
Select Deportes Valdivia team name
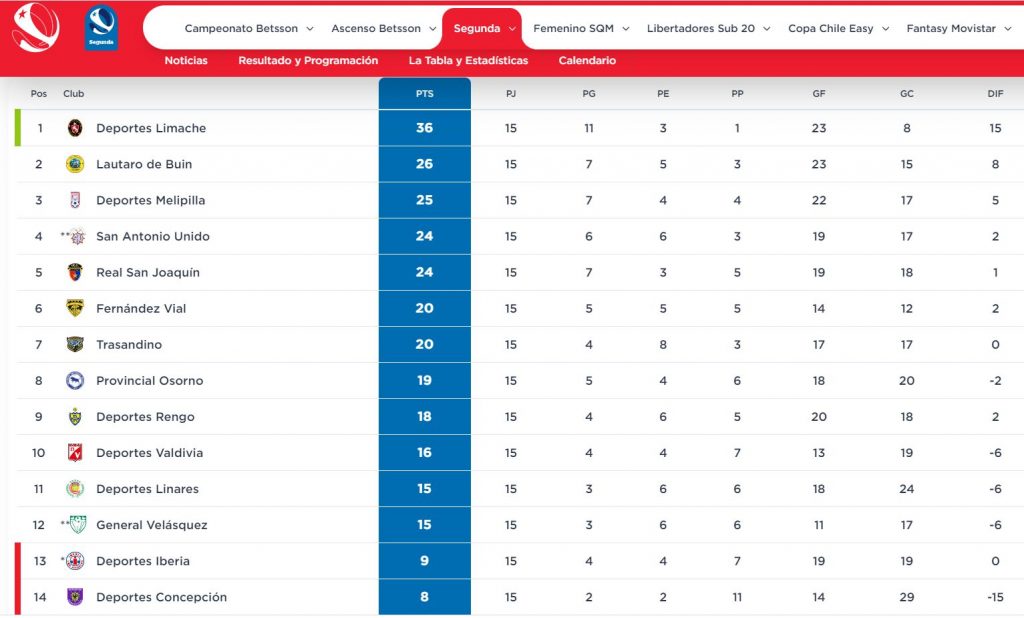[150, 453]
